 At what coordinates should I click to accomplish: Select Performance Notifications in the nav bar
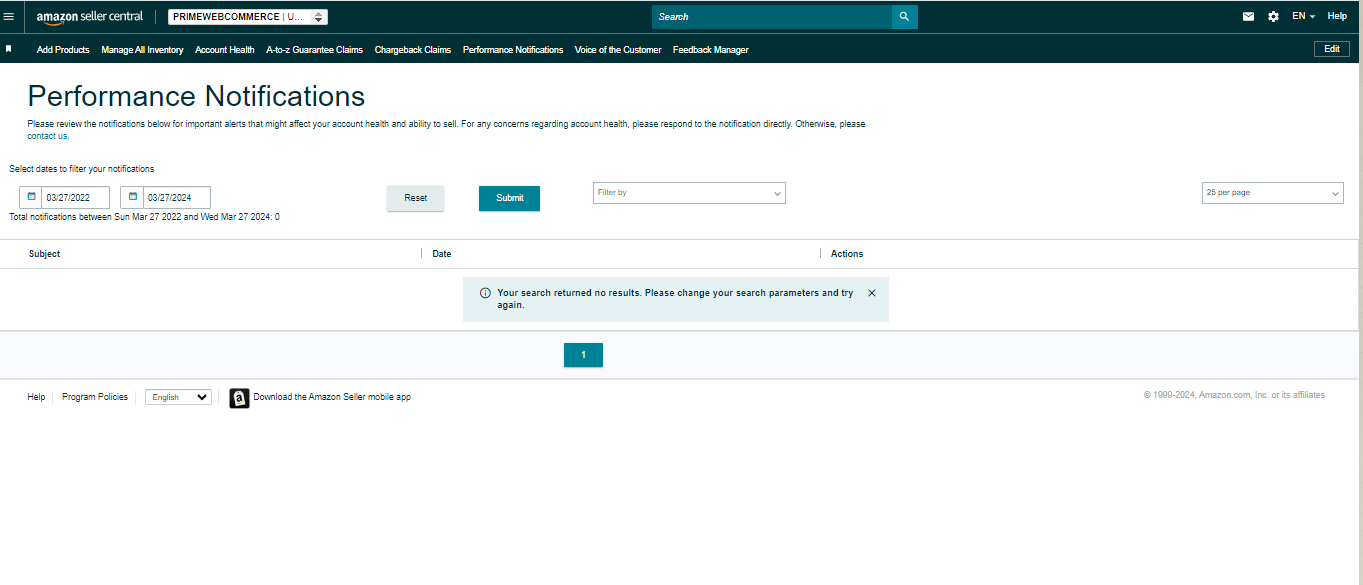tap(513, 50)
